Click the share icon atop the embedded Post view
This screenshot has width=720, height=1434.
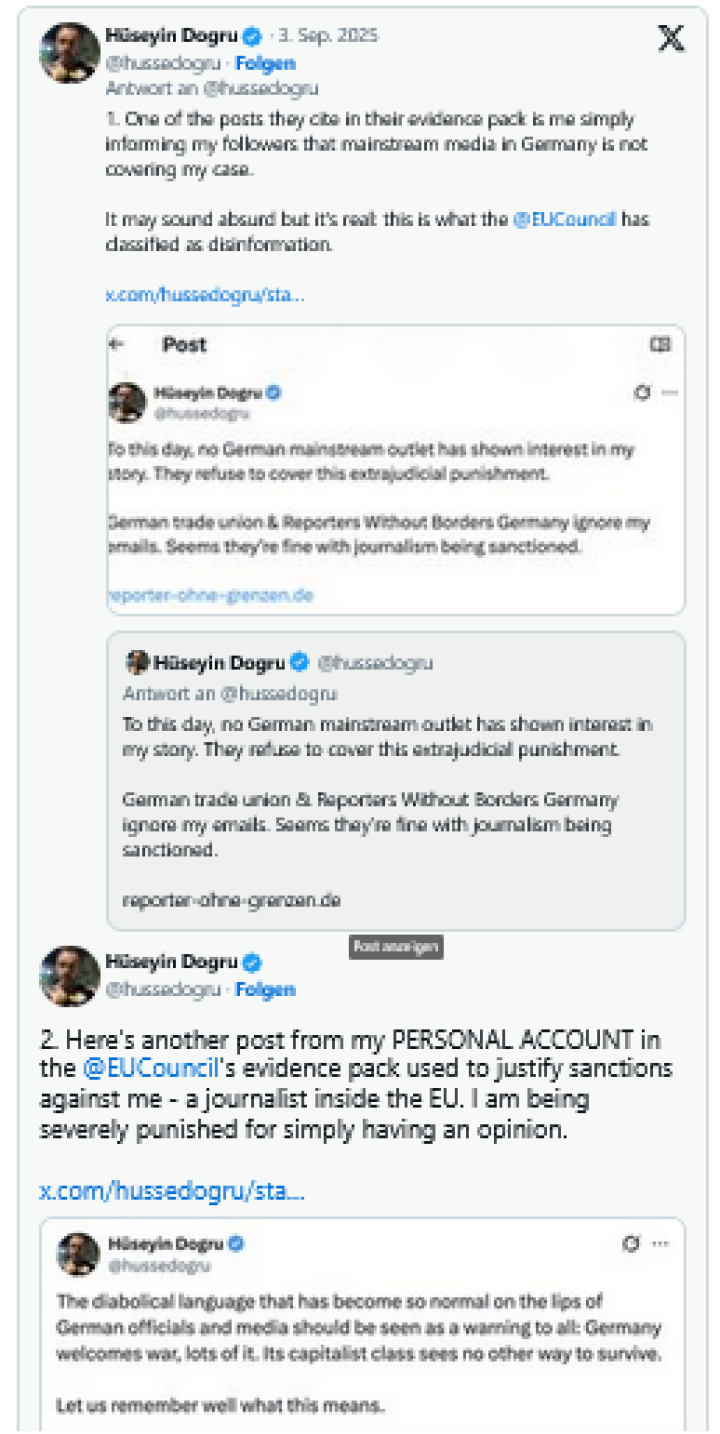tap(661, 344)
